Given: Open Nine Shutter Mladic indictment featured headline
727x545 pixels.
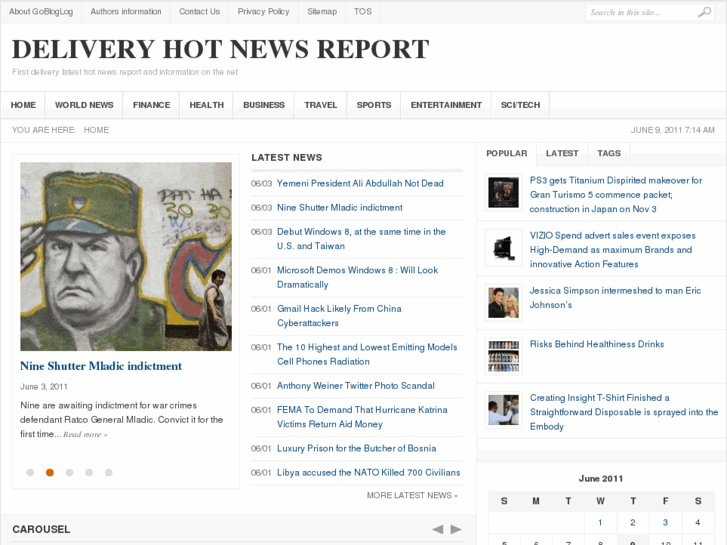Looking at the screenshot, I should [101, 366].
